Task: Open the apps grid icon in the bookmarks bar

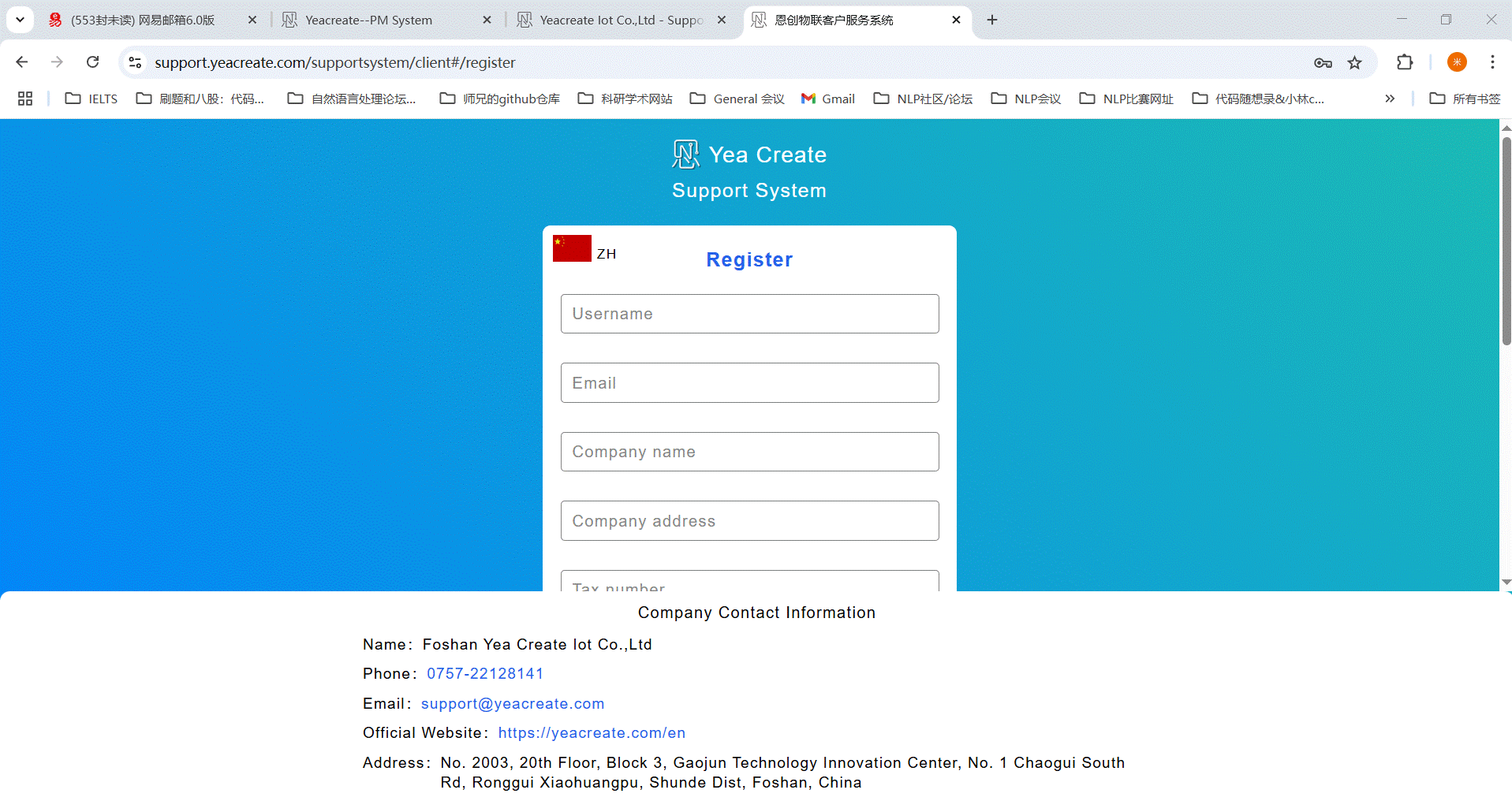Action: [25, 99]
